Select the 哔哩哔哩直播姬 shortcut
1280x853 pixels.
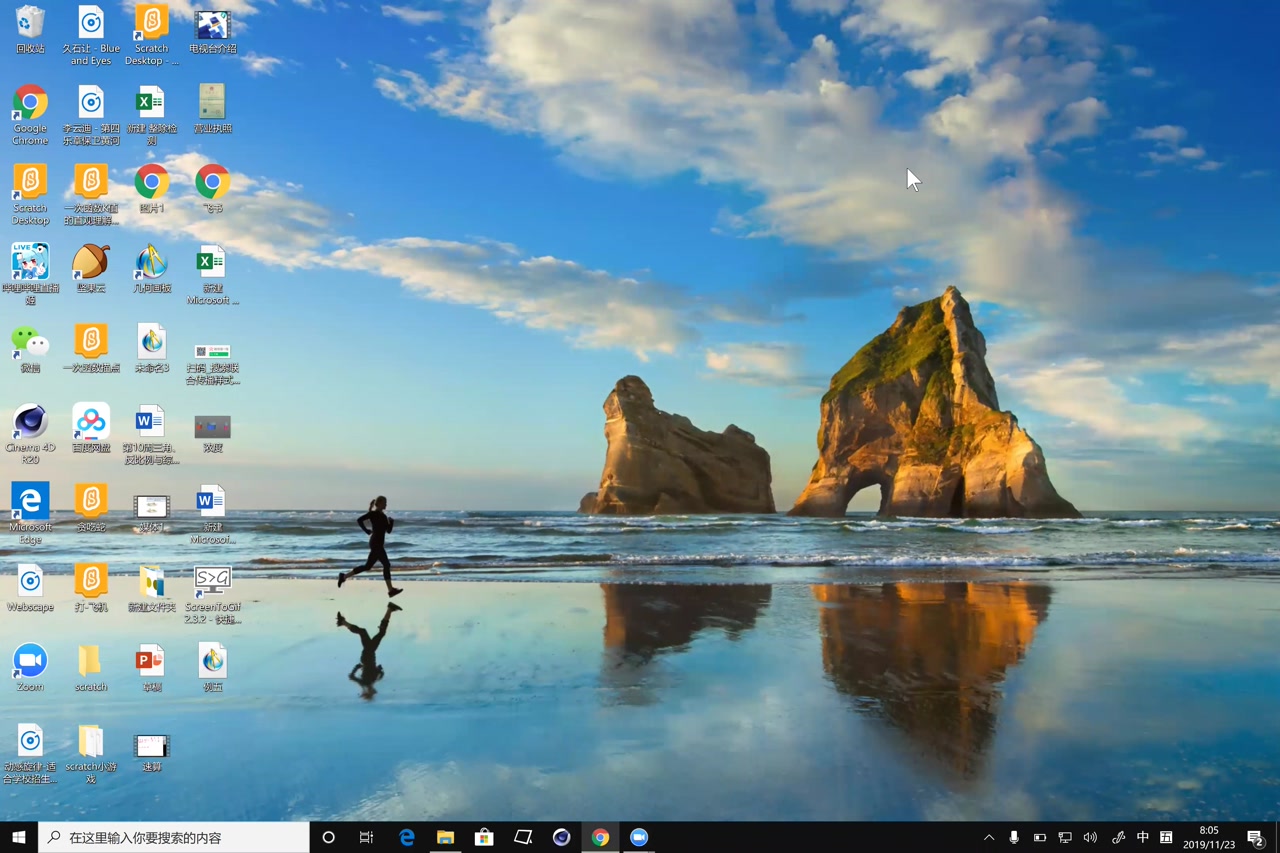tap(30, 274)
